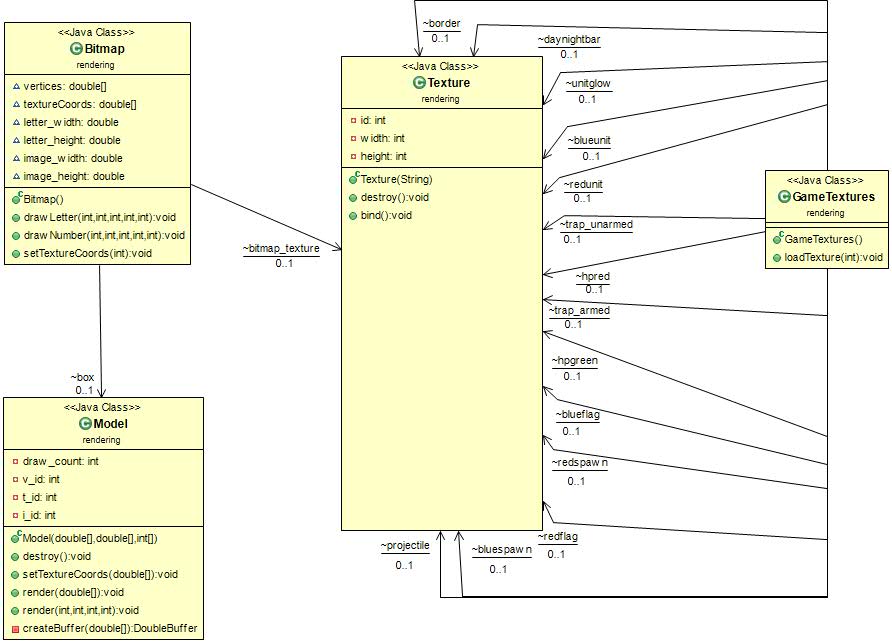Click the bitmap_texture association label
Viewport: 892px width, 643px height.
point(281,248)
